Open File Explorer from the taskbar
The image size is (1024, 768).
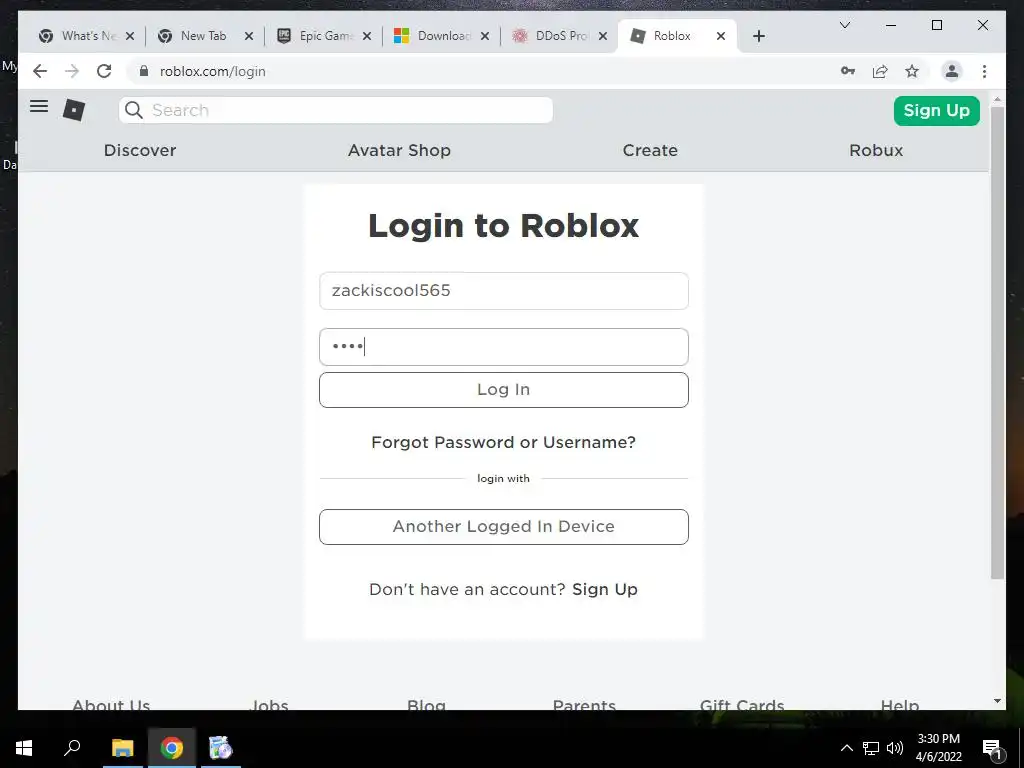click(x=122, y=748)
